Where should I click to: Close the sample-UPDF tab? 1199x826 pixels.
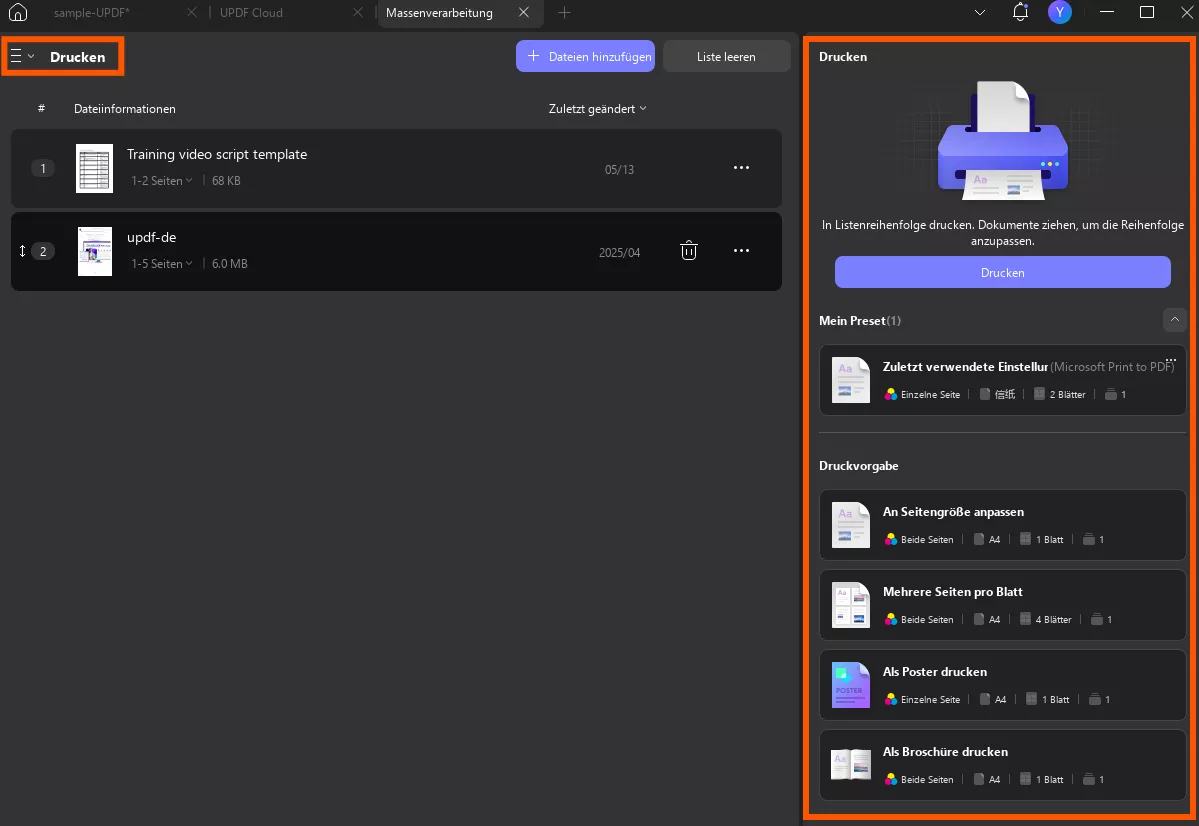[192, 12]
